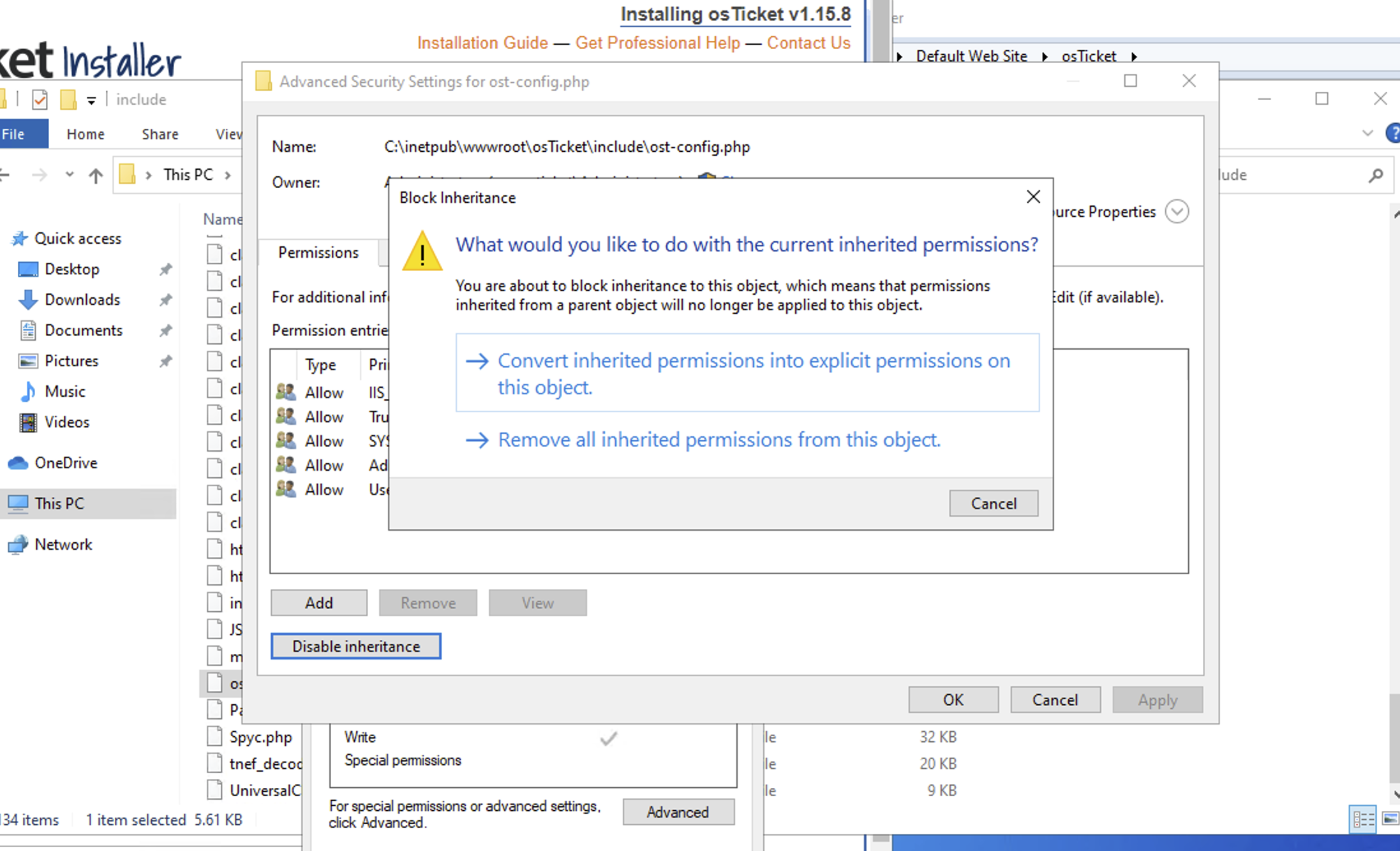Select Documents icon in navigation pane
This screenshot has width=1400, height=851.
point(28,330)
